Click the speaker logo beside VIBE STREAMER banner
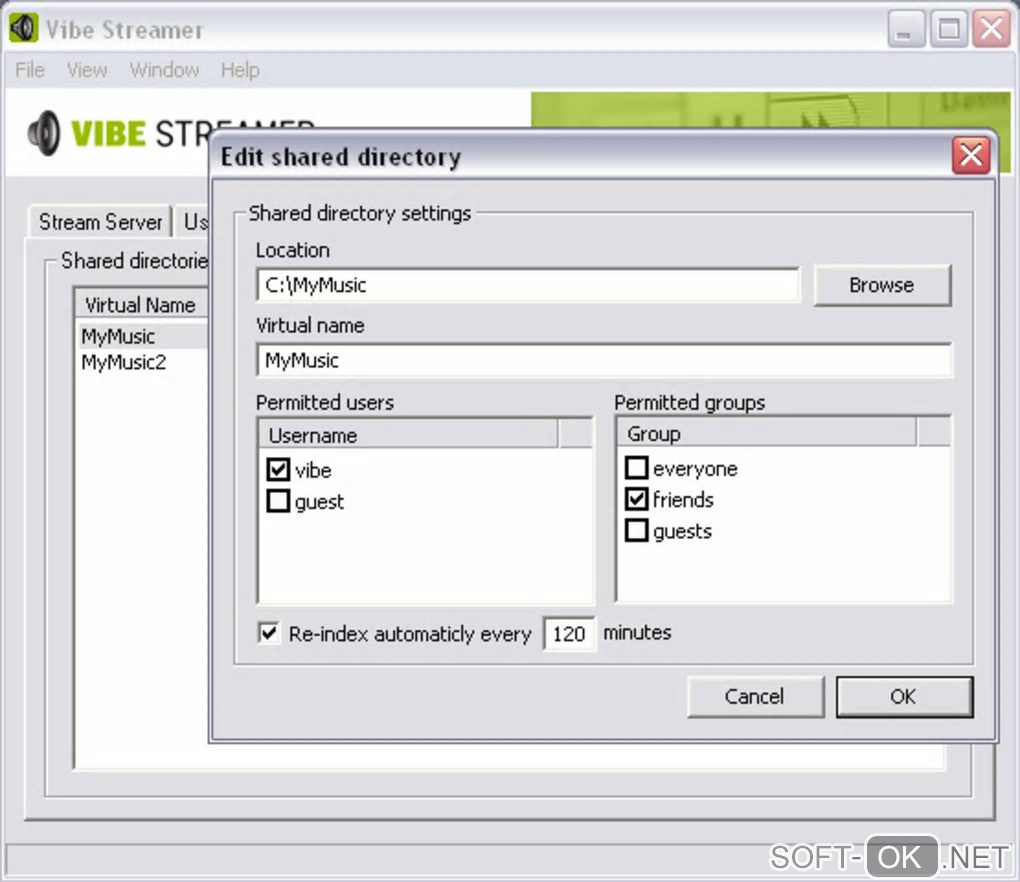 (44, 133)
